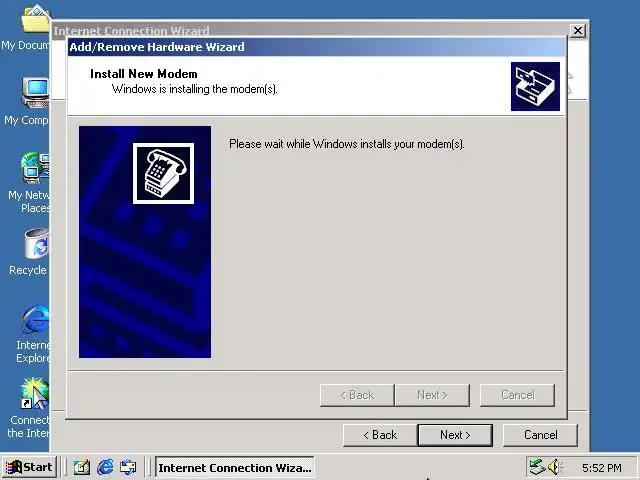Viewport: 640px width, 480px height.
Task: Launch Internet Explorer from quick launch
Action: 105,467
